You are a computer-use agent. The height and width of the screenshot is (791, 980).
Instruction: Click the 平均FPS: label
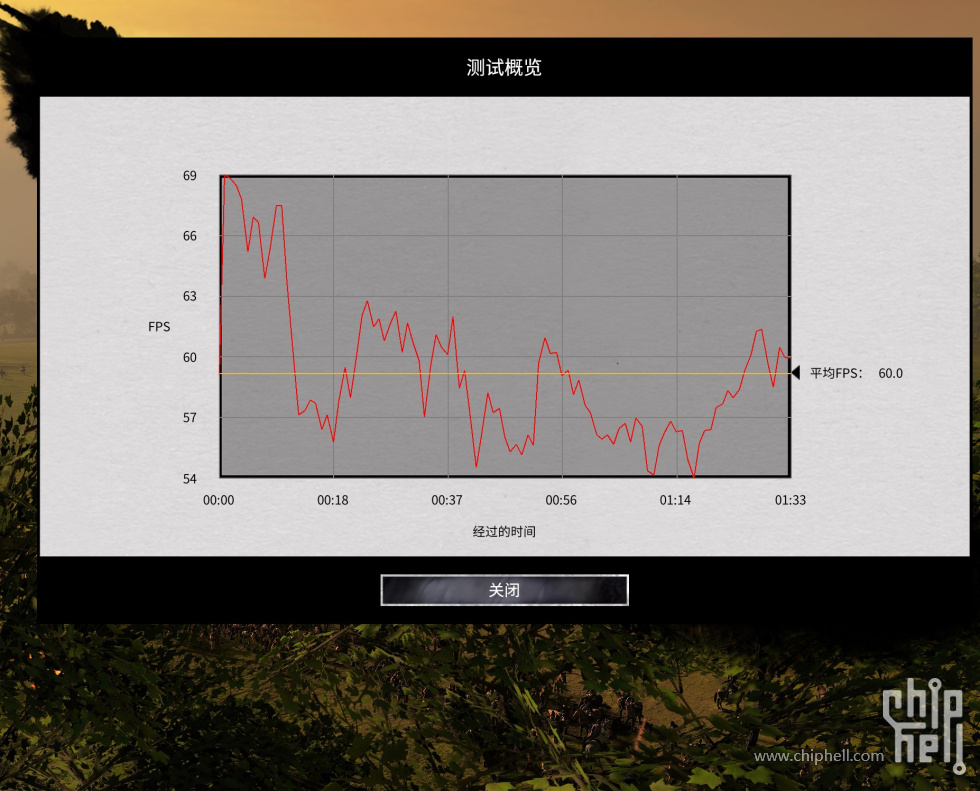click(x=836, y=373)
